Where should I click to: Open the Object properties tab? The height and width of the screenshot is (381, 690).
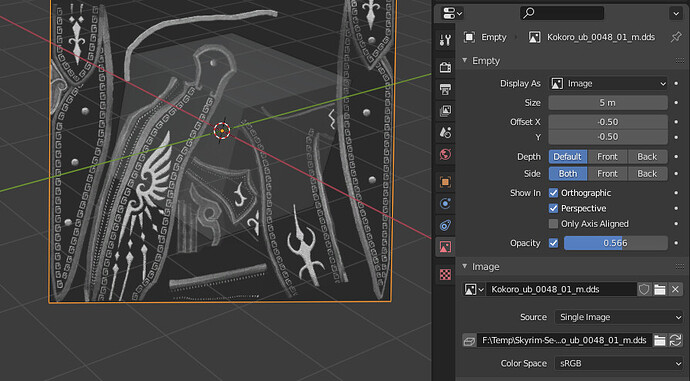point(445,182)
